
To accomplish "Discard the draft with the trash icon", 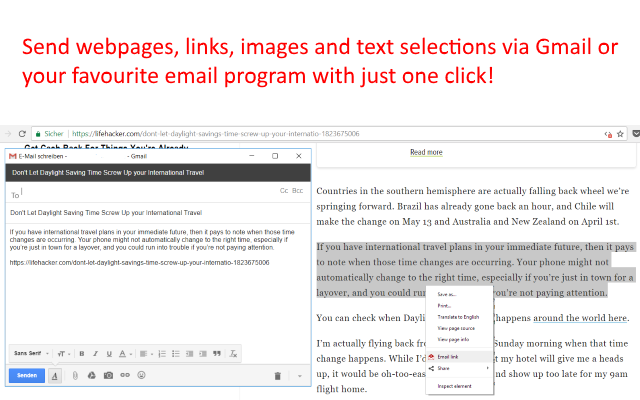I will pyautogui.click(x=278, y=376).
